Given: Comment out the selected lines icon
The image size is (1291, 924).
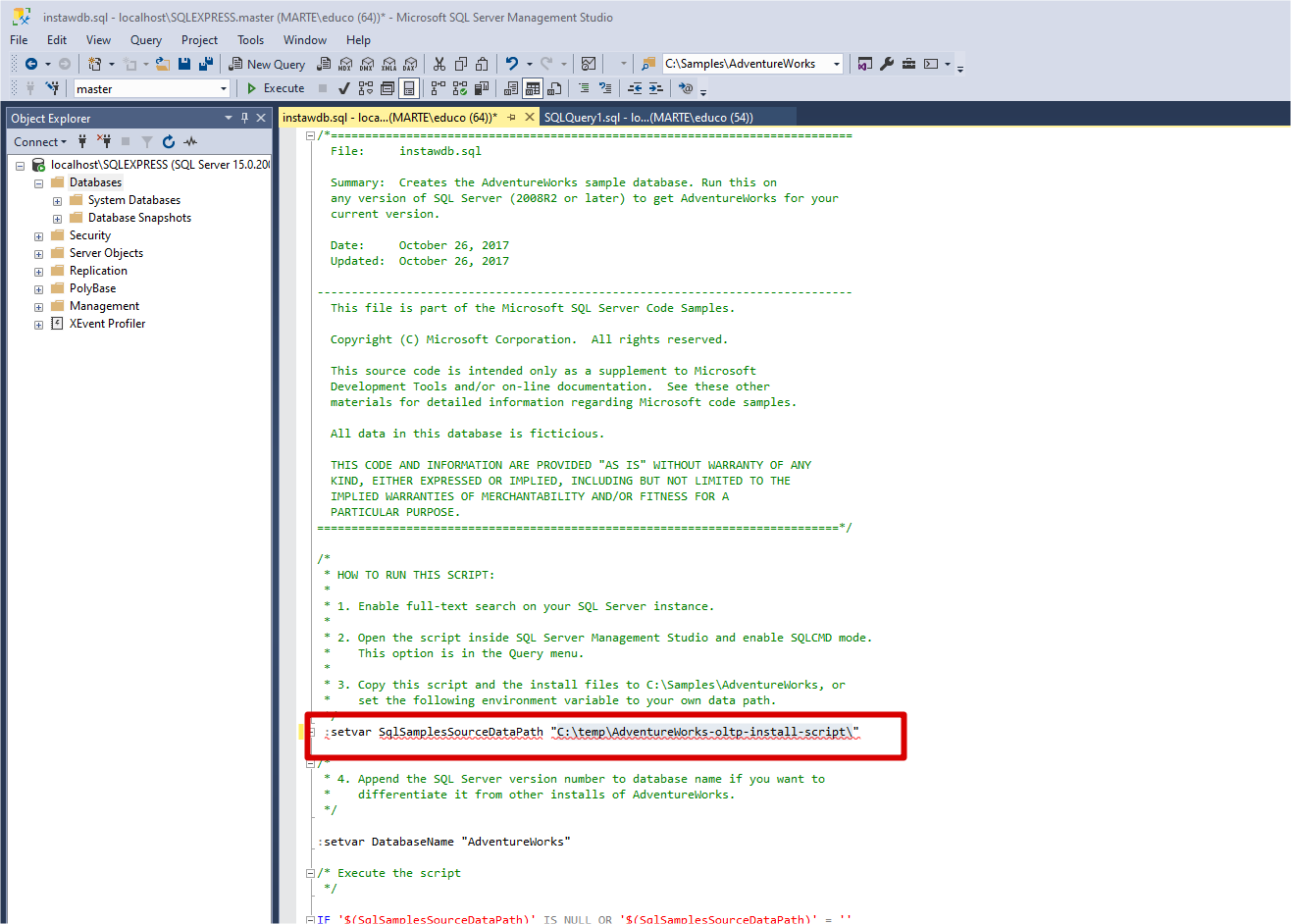Looking at the screenshot, I should point(584,88).
